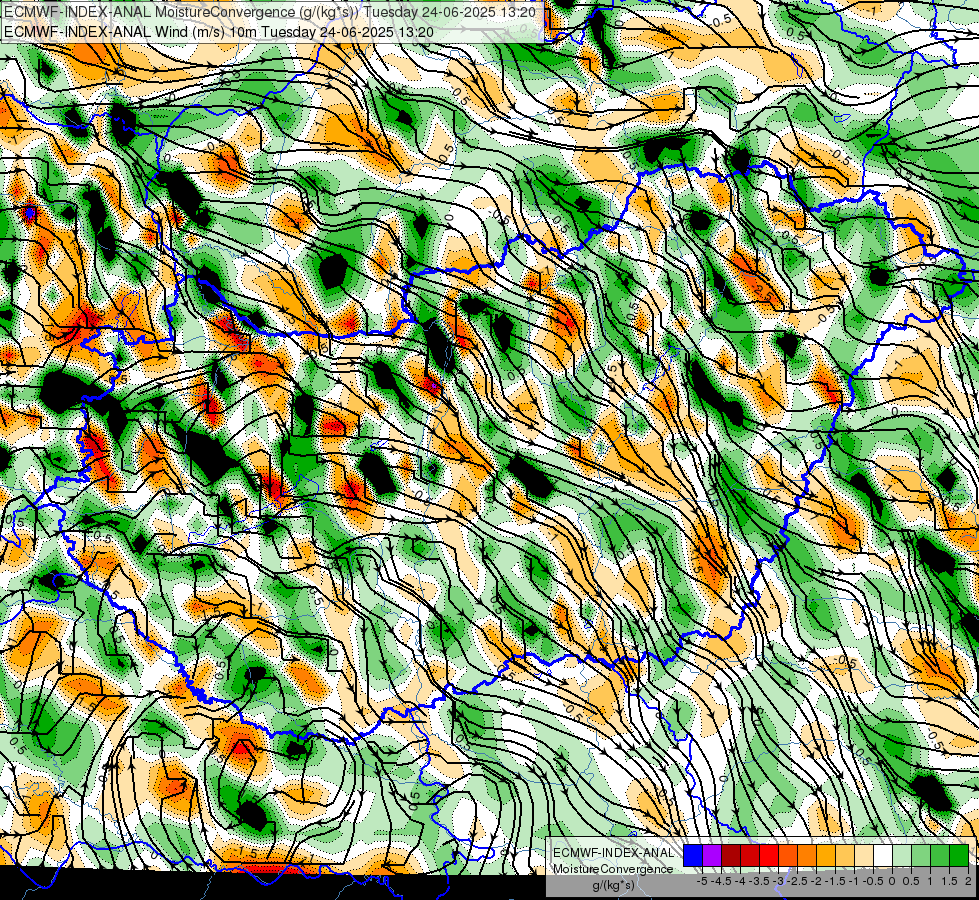The height and width of the screenshot is (900, 979).
Task: Click the blue legend swatch below -5
Action: point(693,855)
